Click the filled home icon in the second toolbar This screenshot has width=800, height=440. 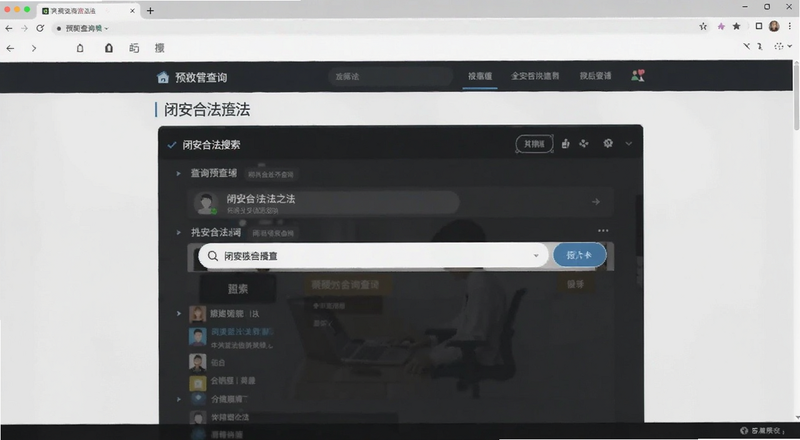(109, 48)
